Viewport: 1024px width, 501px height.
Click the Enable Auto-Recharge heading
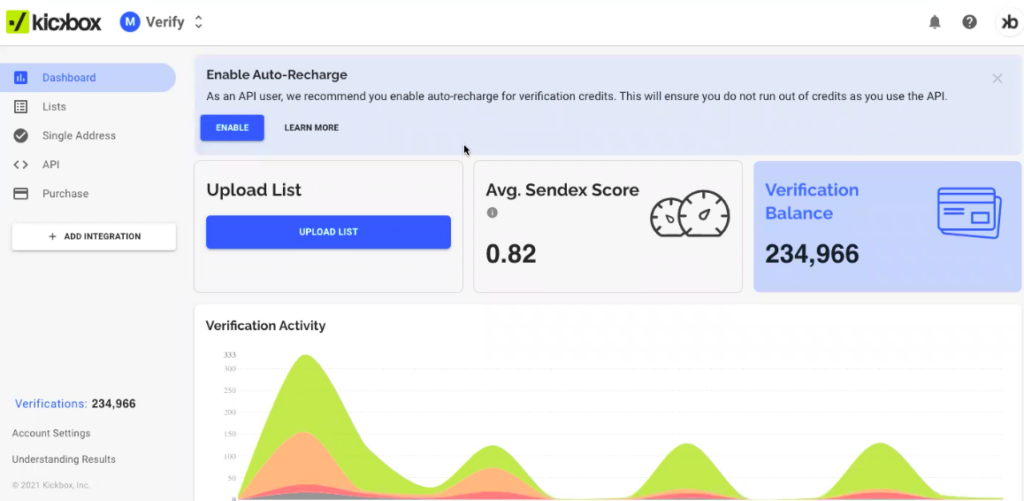coord(277,74)
